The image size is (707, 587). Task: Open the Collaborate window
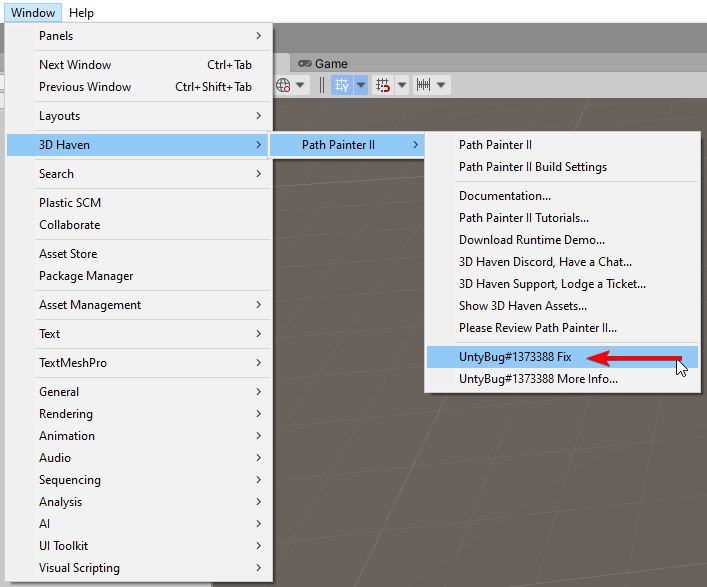click(x=139, y=225)
